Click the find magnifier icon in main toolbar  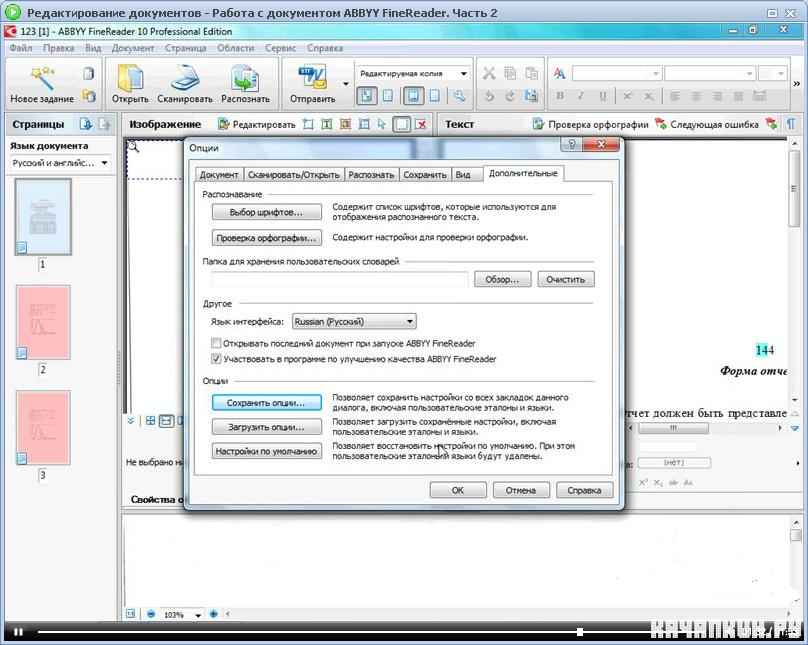click(459, 96)
